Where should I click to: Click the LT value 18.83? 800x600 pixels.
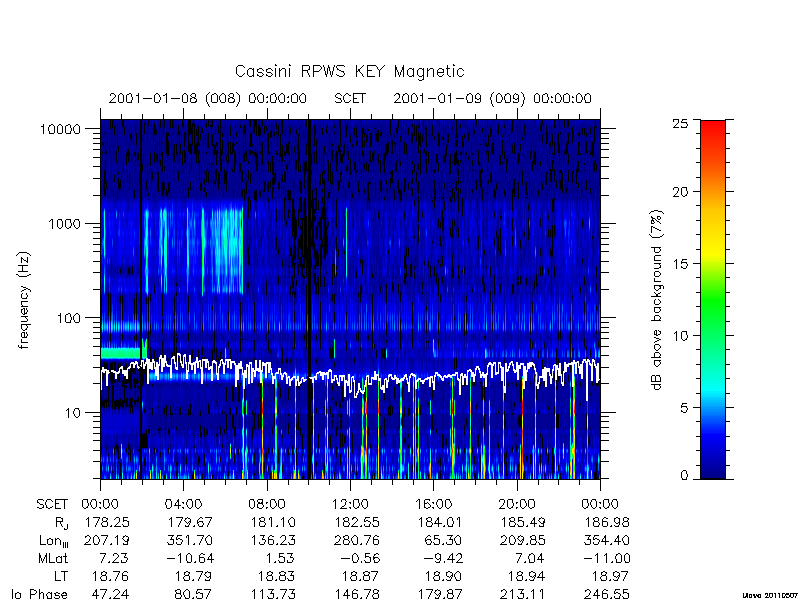pyautogui.click(x=277, y=577)
